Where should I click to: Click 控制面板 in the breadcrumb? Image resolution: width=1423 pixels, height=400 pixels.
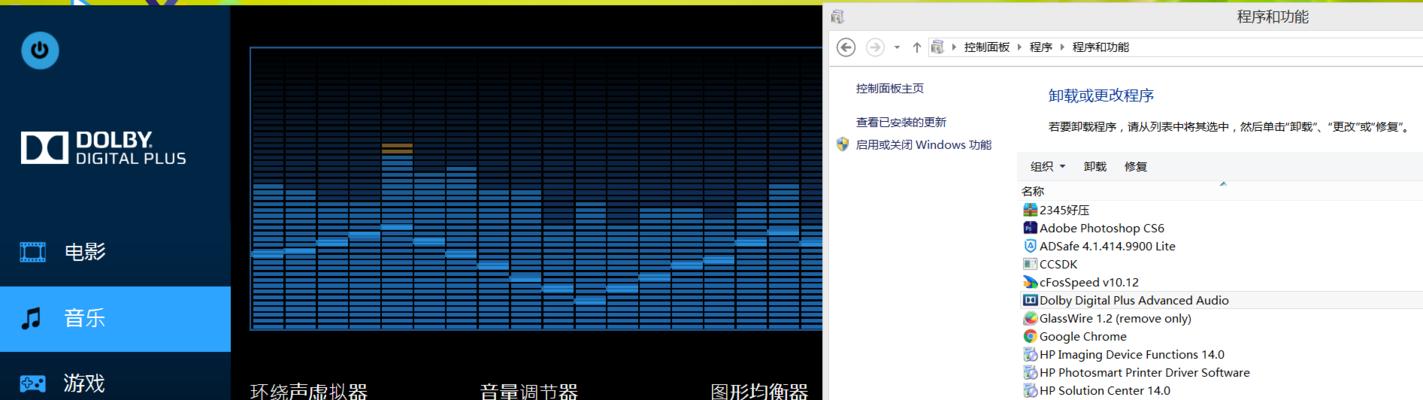point(987,47)
